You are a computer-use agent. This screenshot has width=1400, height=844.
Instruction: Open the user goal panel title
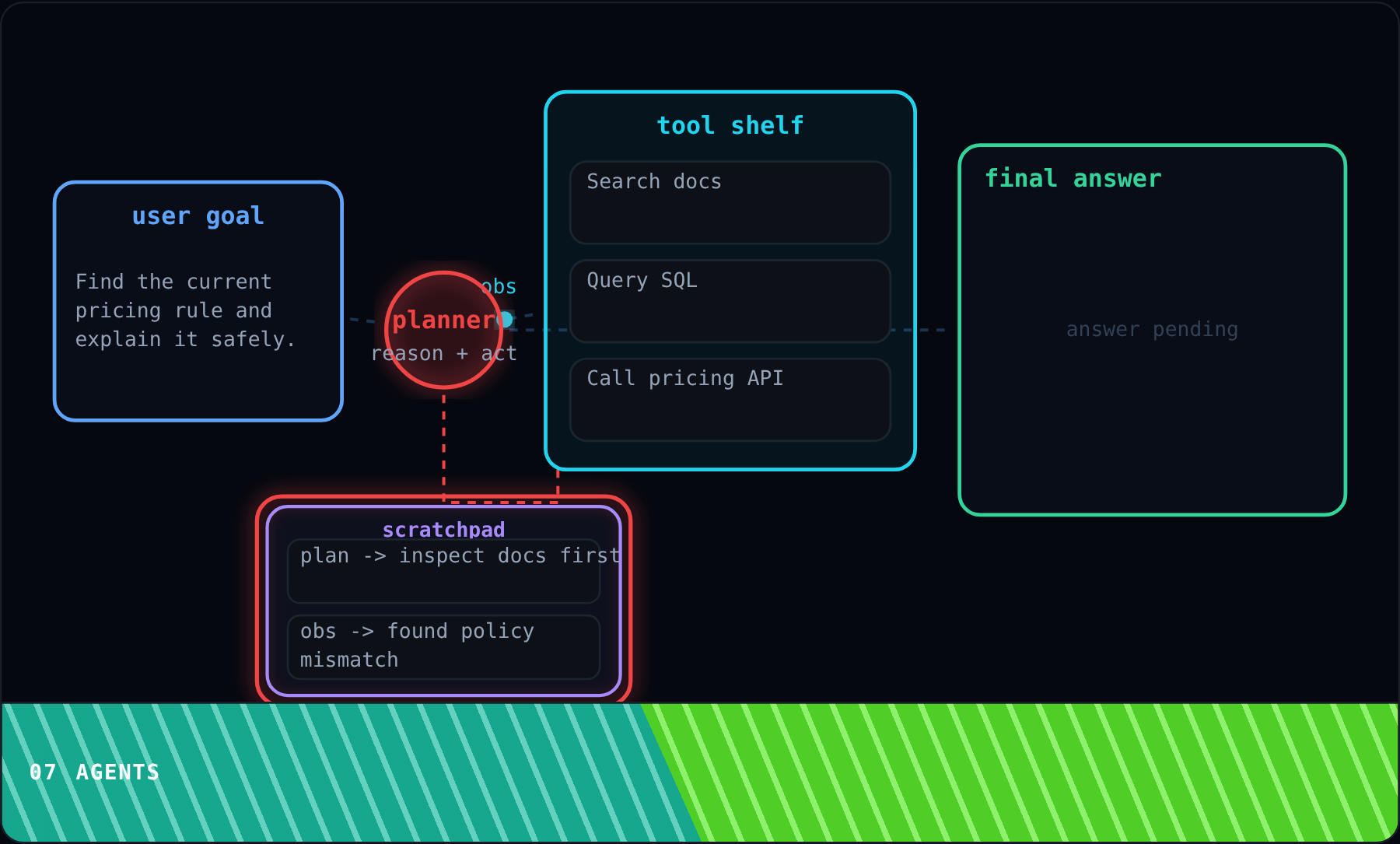(198, 216)
